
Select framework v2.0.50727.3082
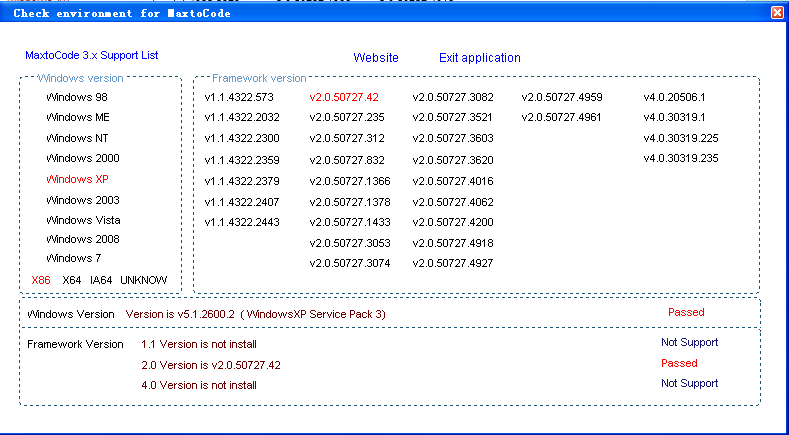click(453, 97)
